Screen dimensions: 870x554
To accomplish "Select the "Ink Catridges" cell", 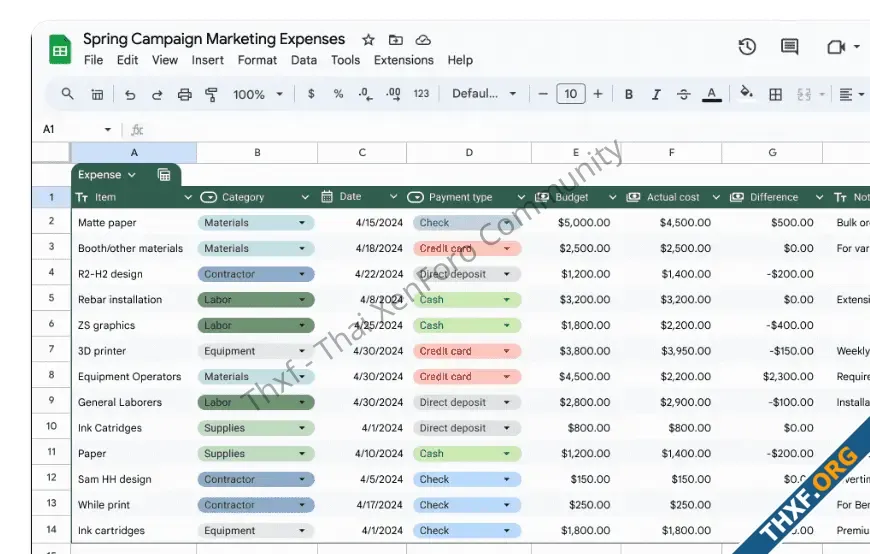I will (134, 428).
